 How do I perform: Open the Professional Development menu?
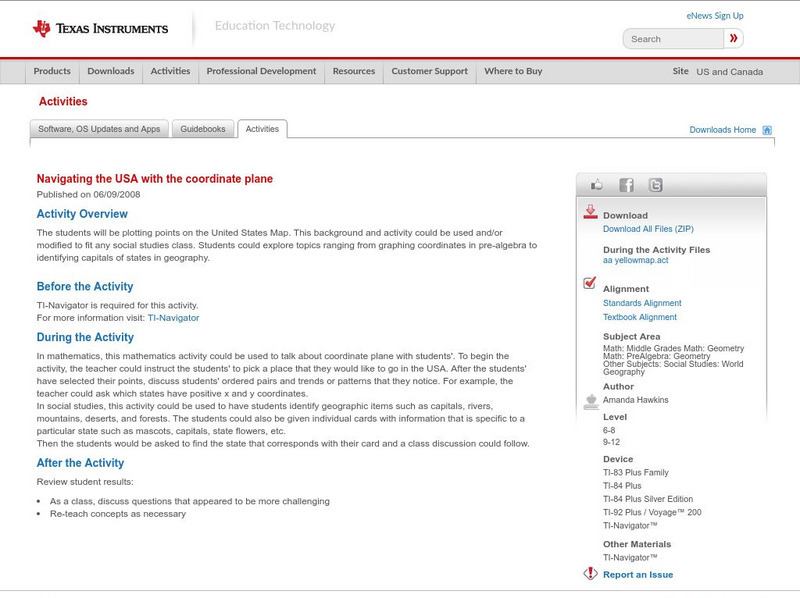tap(261, 72)
